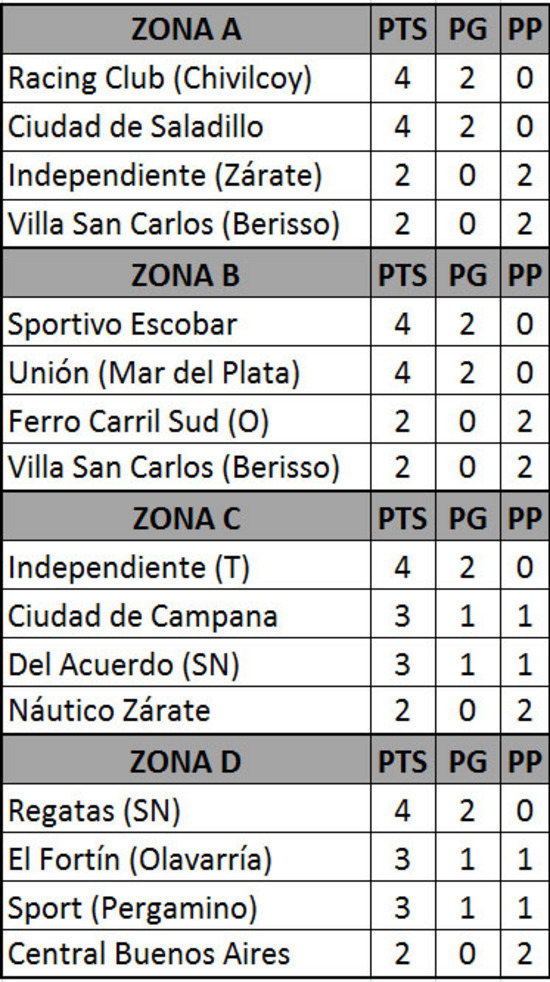Select the ZONA A header cell

[186, 29]
